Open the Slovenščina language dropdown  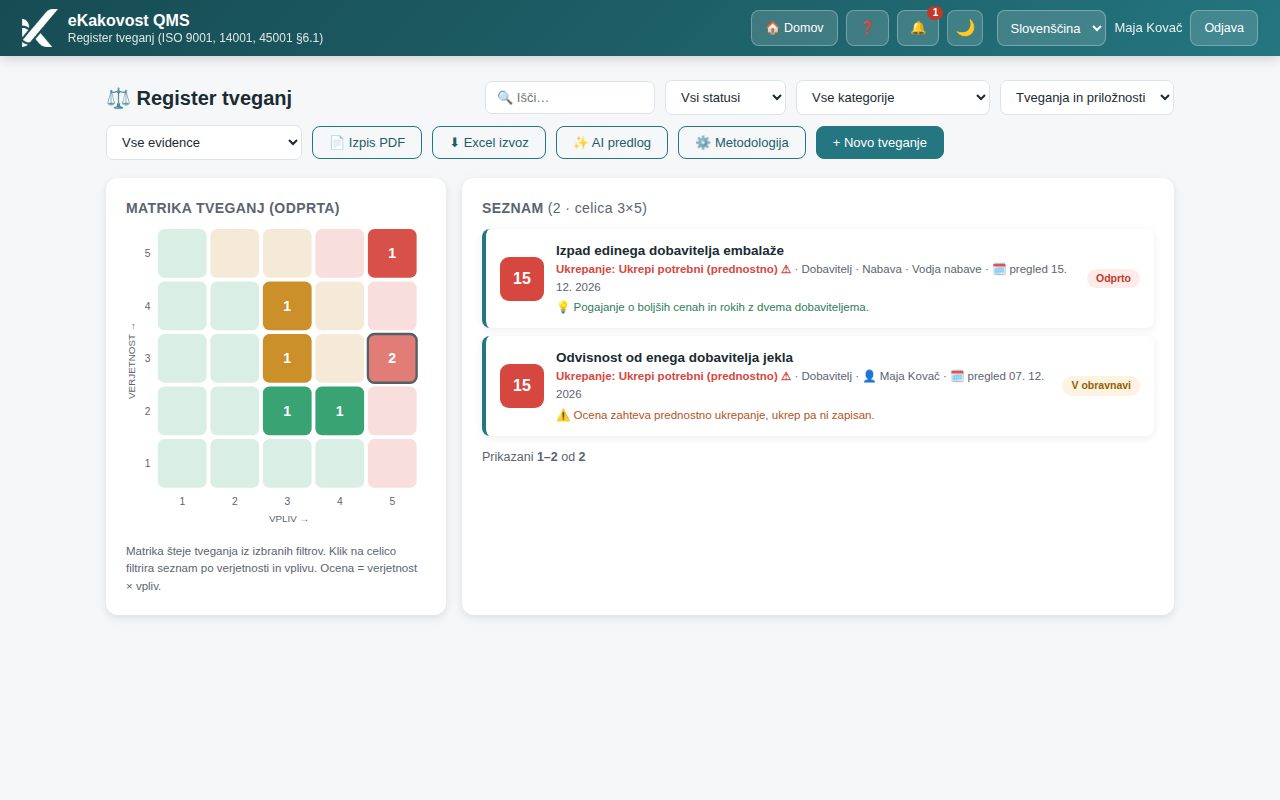pos(1051,28)
